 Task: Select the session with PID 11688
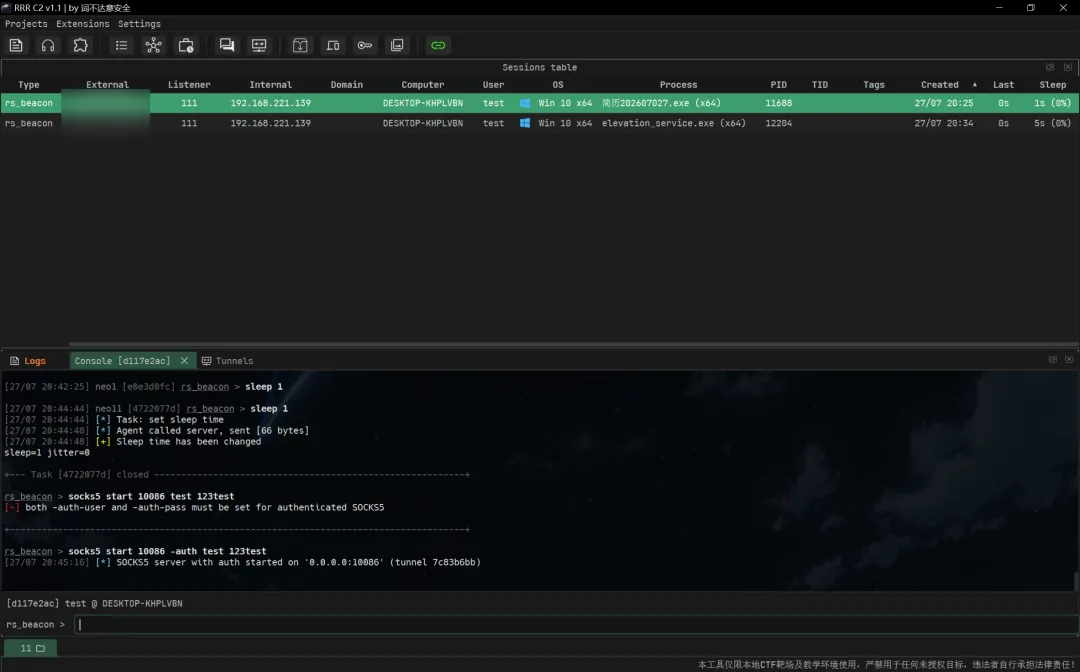[x=540, y=103]
